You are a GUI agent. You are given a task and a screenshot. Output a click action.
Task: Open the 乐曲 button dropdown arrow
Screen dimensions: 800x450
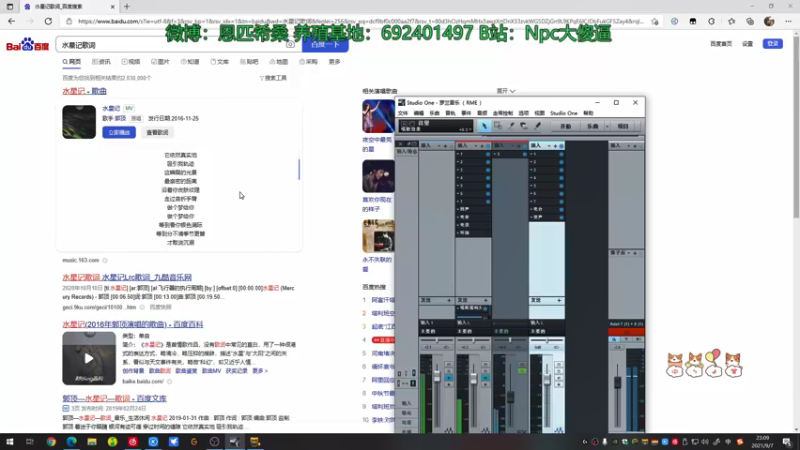[x=607, y=127]
